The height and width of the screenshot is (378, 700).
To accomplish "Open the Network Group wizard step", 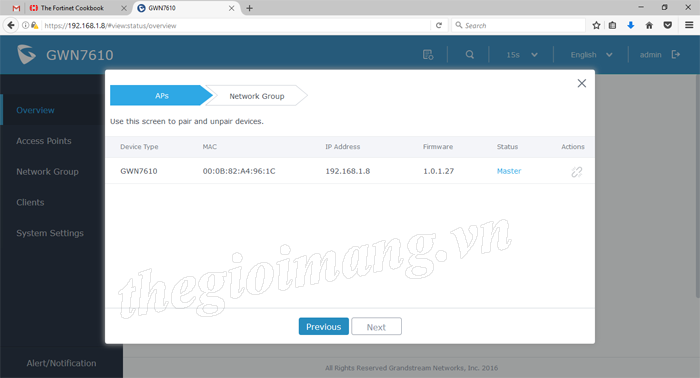I will click(x=257, y=96).
